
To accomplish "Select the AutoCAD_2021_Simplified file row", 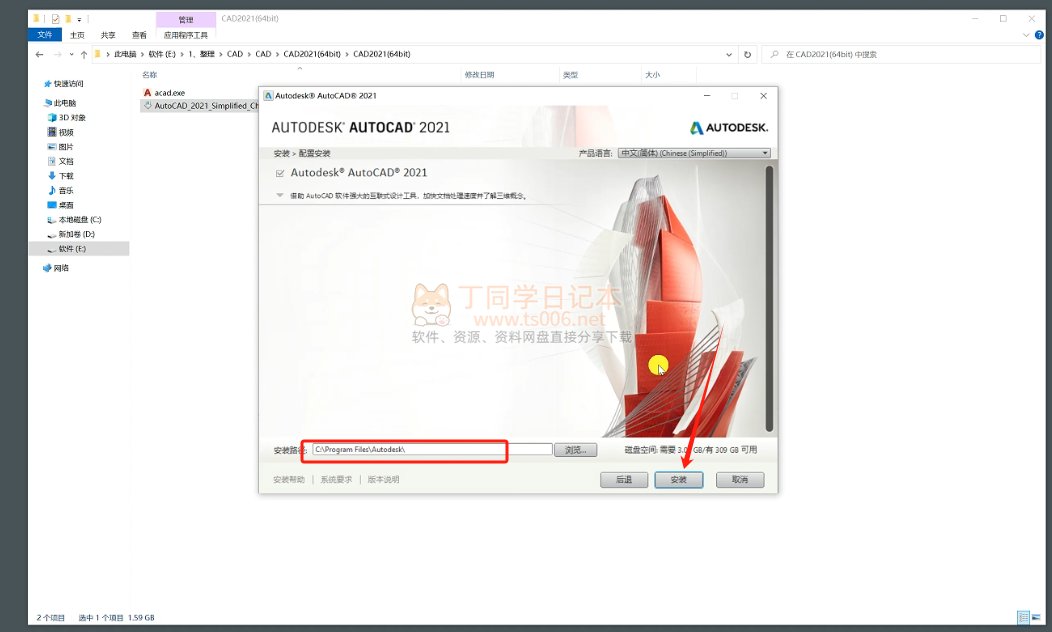I will point(201,106).
